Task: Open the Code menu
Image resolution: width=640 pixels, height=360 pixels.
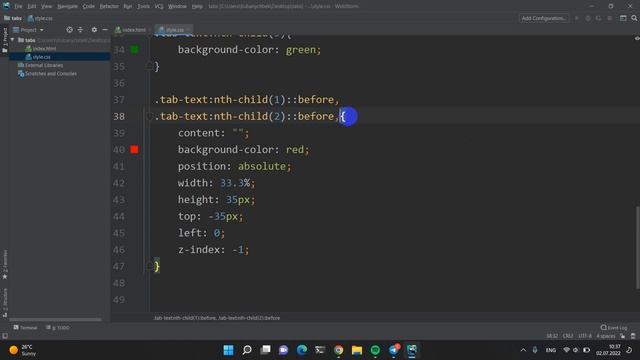Action: pos(89,7)
